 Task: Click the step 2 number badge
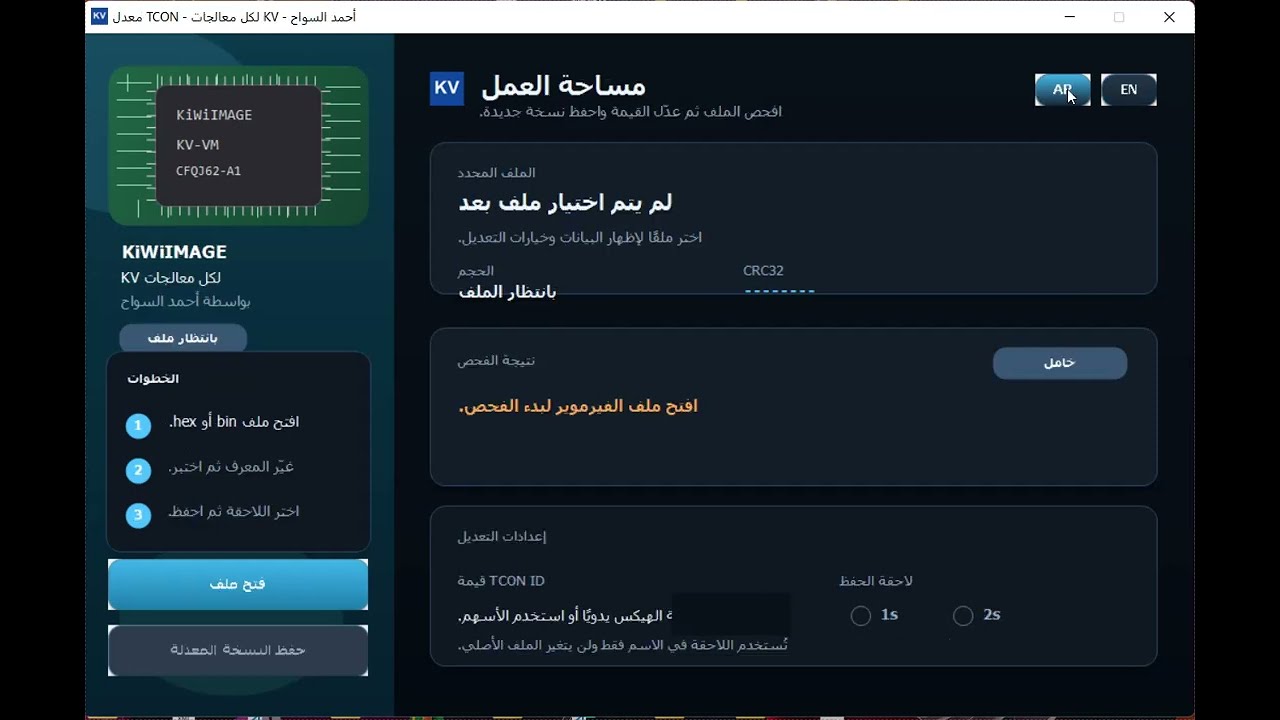coord(138,470)
